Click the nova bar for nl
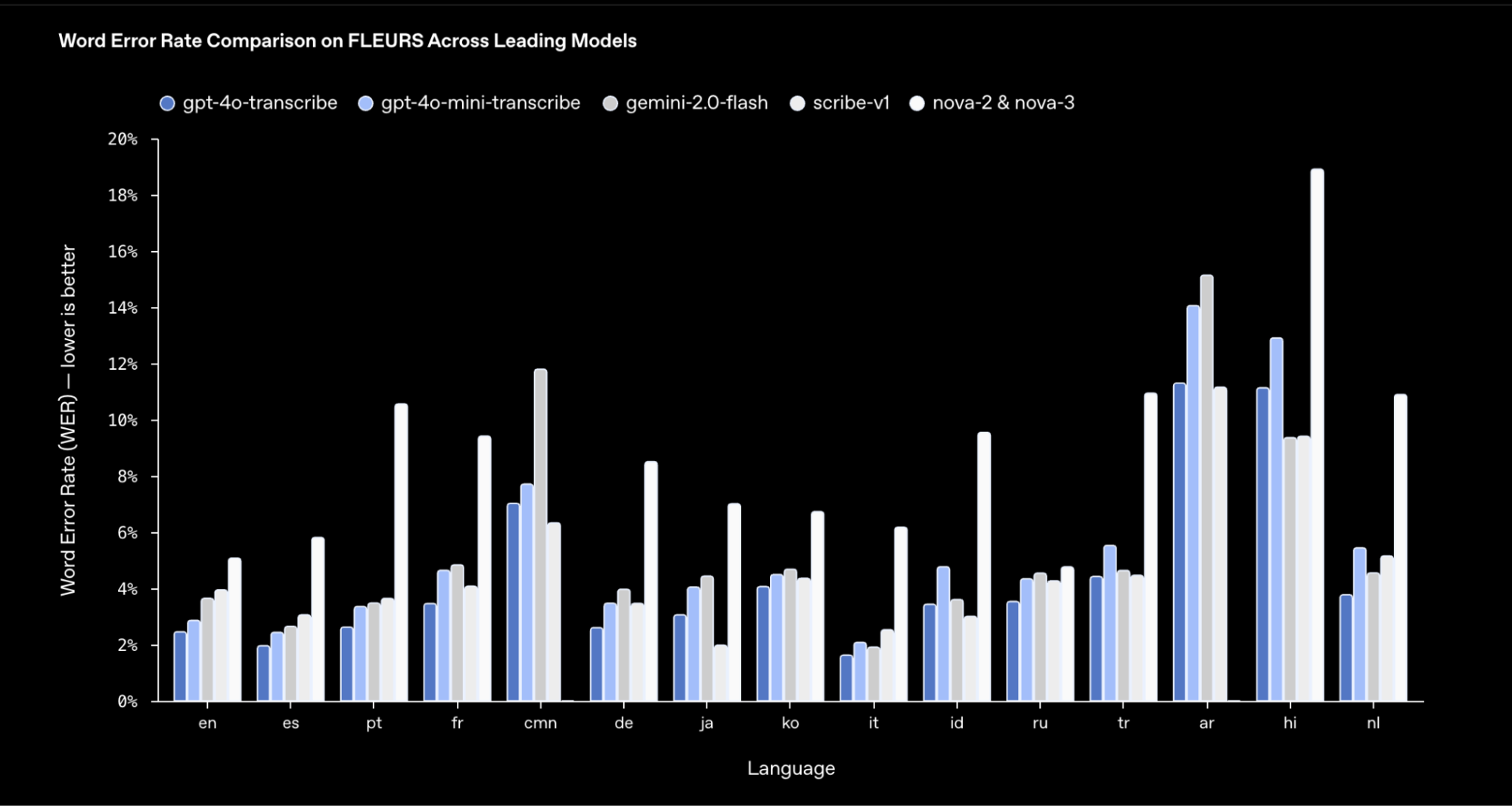The height and width of the screenshot is (806, 1512). (x=1400, y=547)
